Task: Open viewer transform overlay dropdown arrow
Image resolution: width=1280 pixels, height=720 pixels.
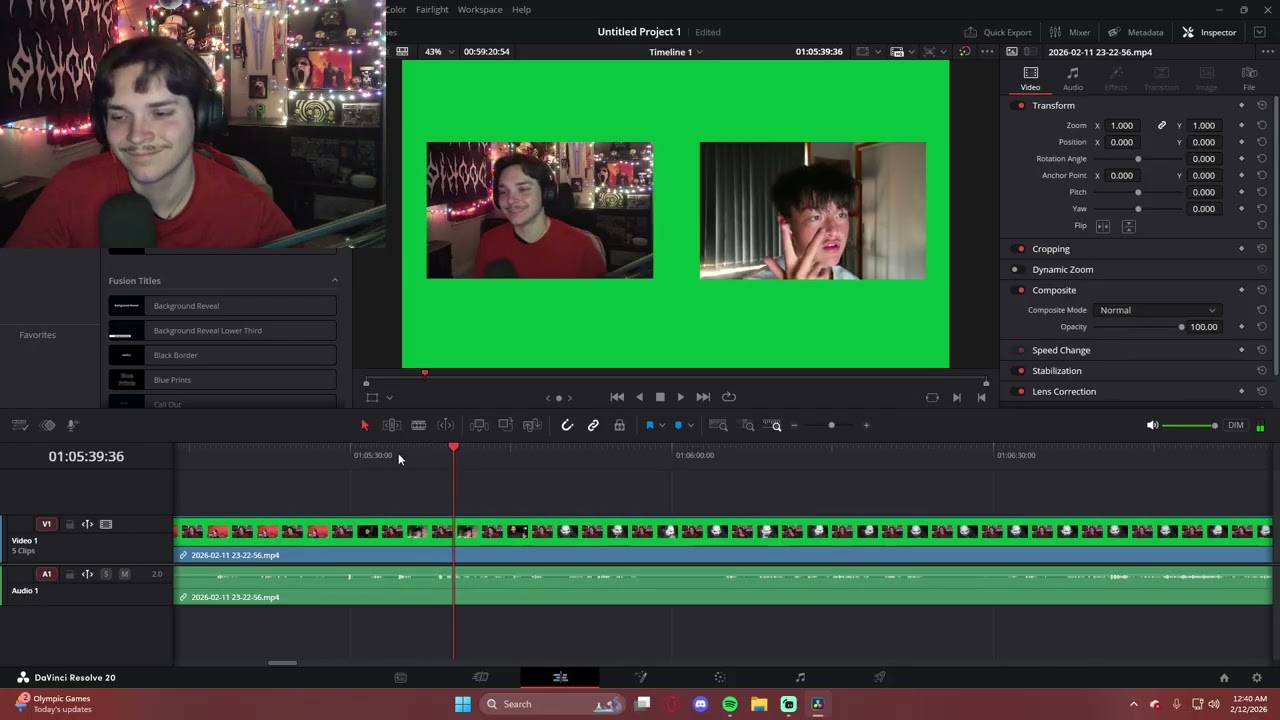Action: click(389, 398)
